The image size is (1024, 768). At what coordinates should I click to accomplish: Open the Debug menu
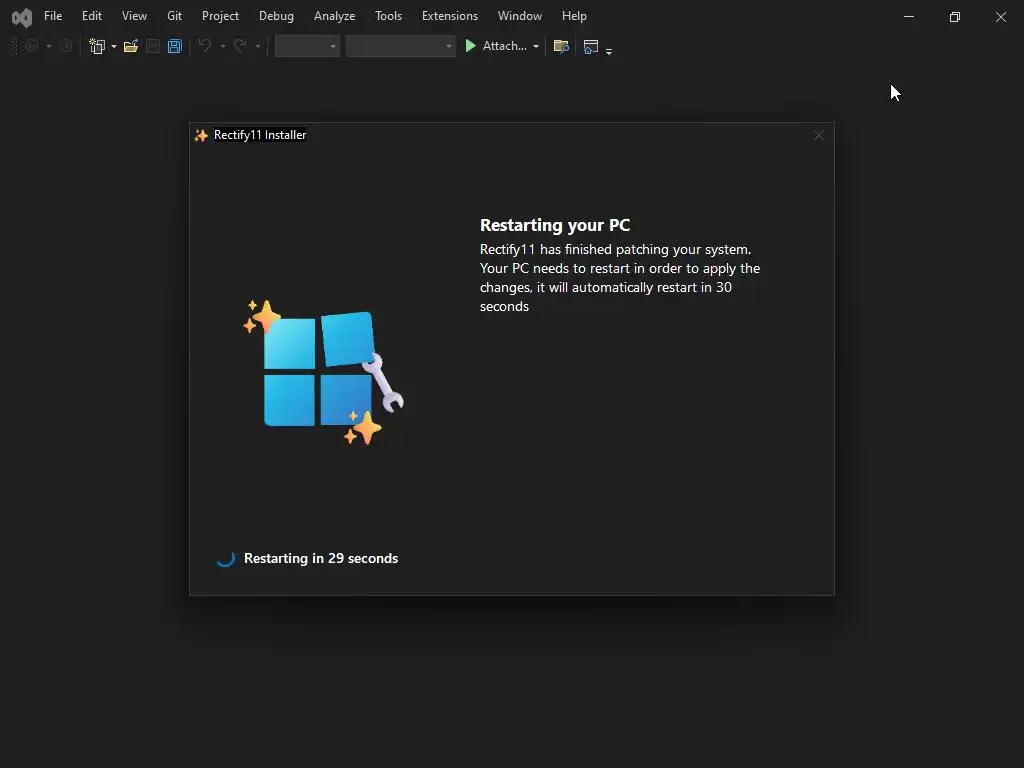click(x=276, y=16)
